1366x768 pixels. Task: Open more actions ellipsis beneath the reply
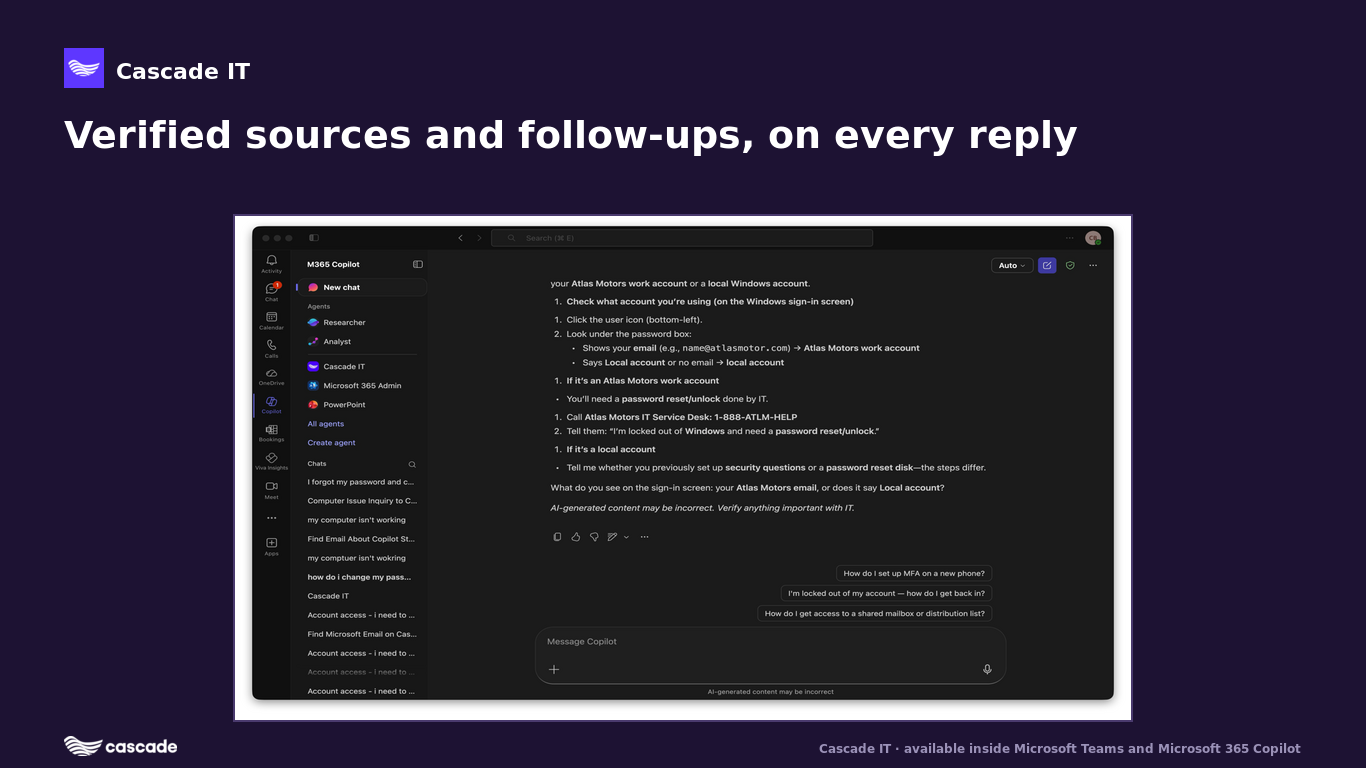[644, 537]
